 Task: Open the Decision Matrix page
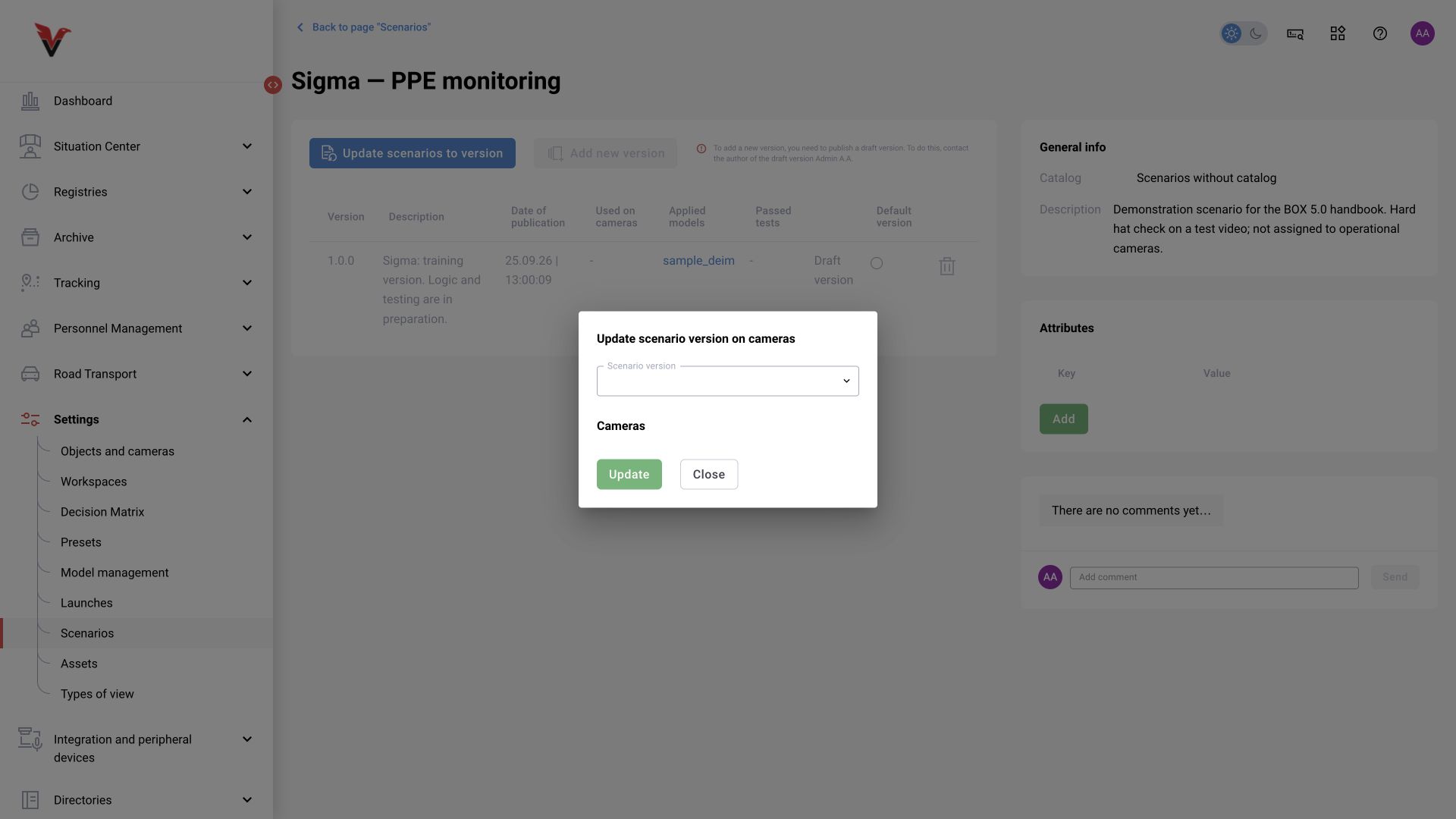[102, 512]
